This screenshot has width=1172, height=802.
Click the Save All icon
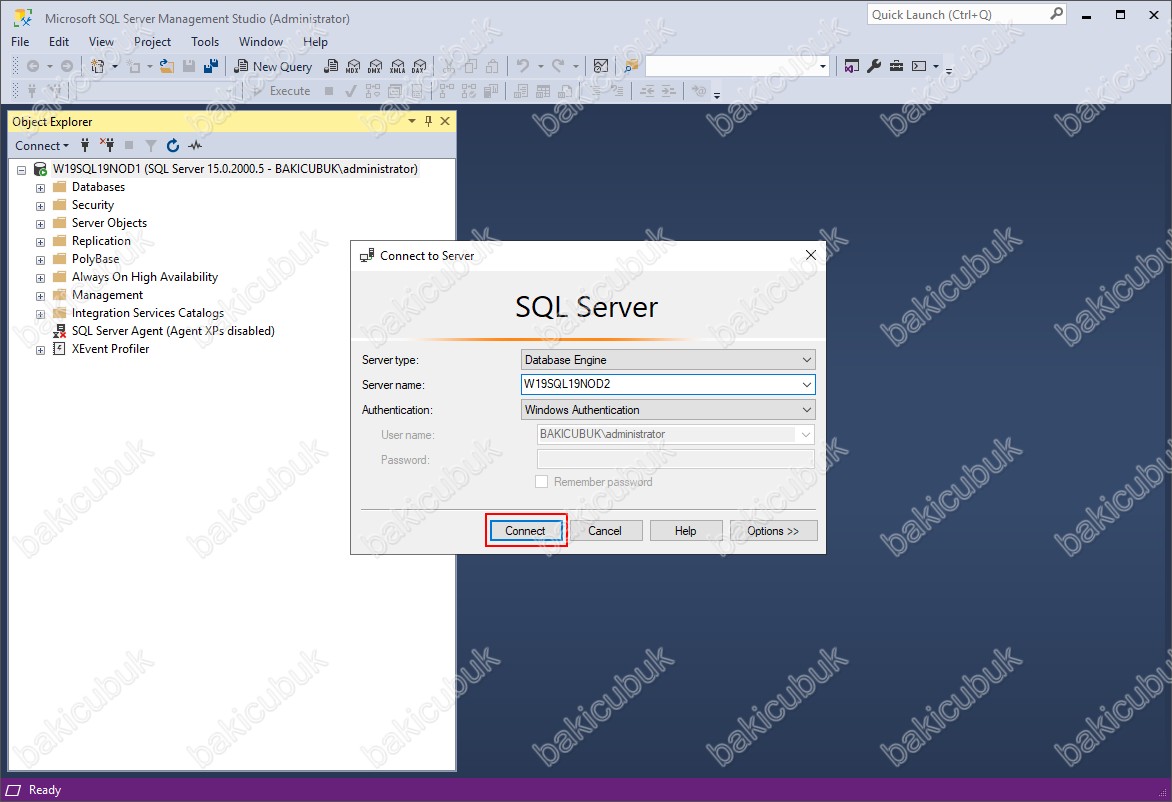[x=212, y=67]
